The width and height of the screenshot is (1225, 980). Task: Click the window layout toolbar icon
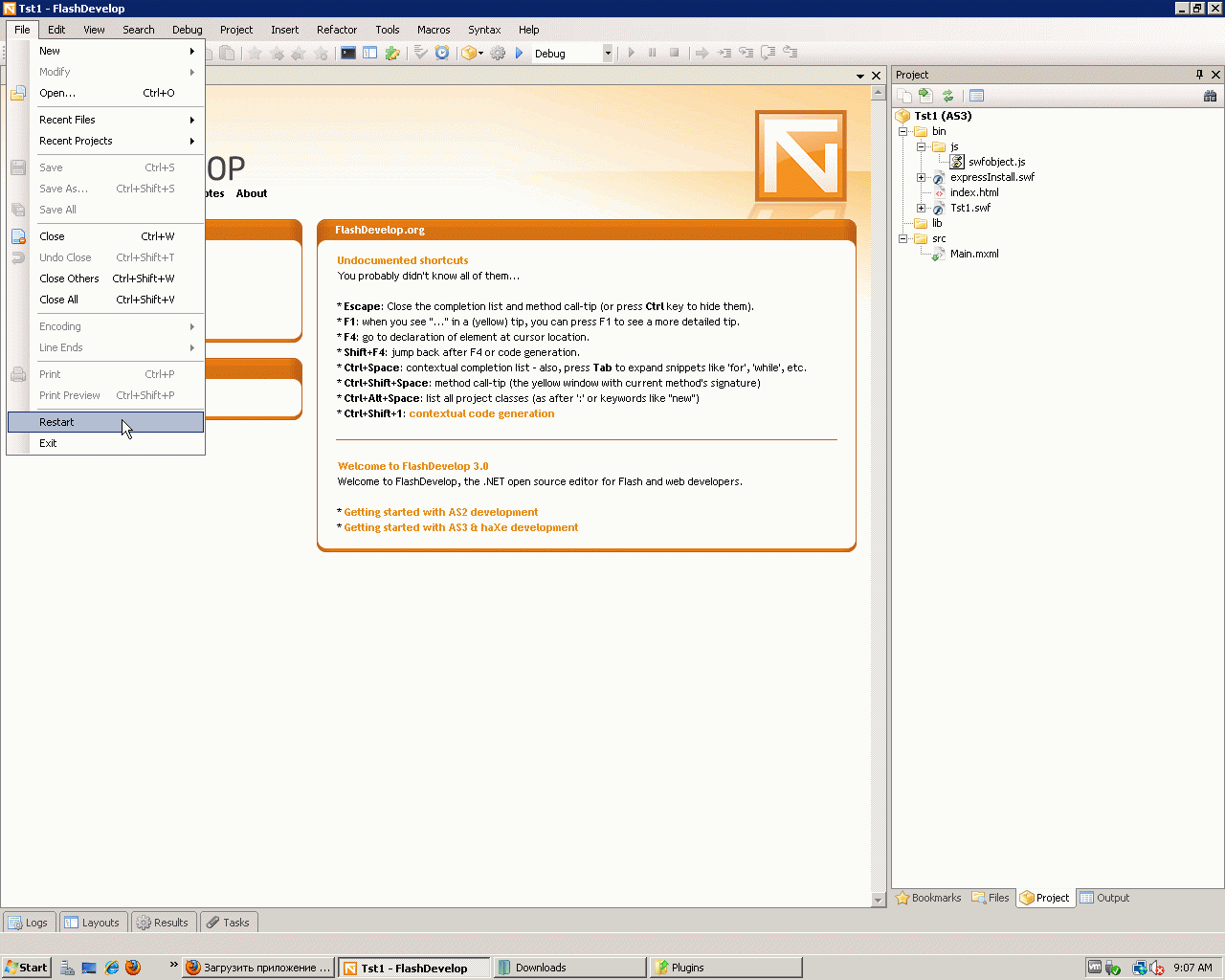pyautogui.click(x=370, y=54)
